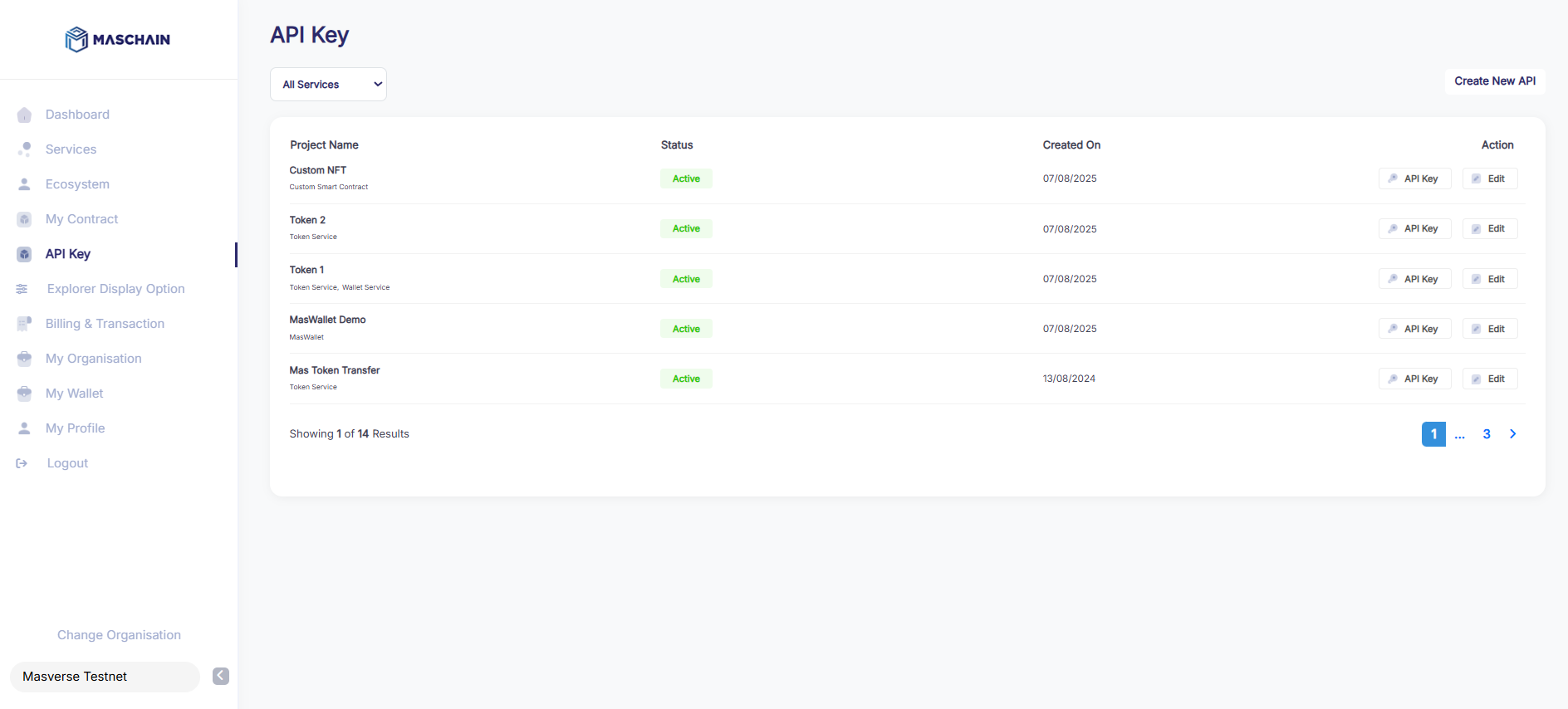This screenshot has height=709, width=1568.
Task: View API Key for Custom NFT
Action: tap(1414, 178)
